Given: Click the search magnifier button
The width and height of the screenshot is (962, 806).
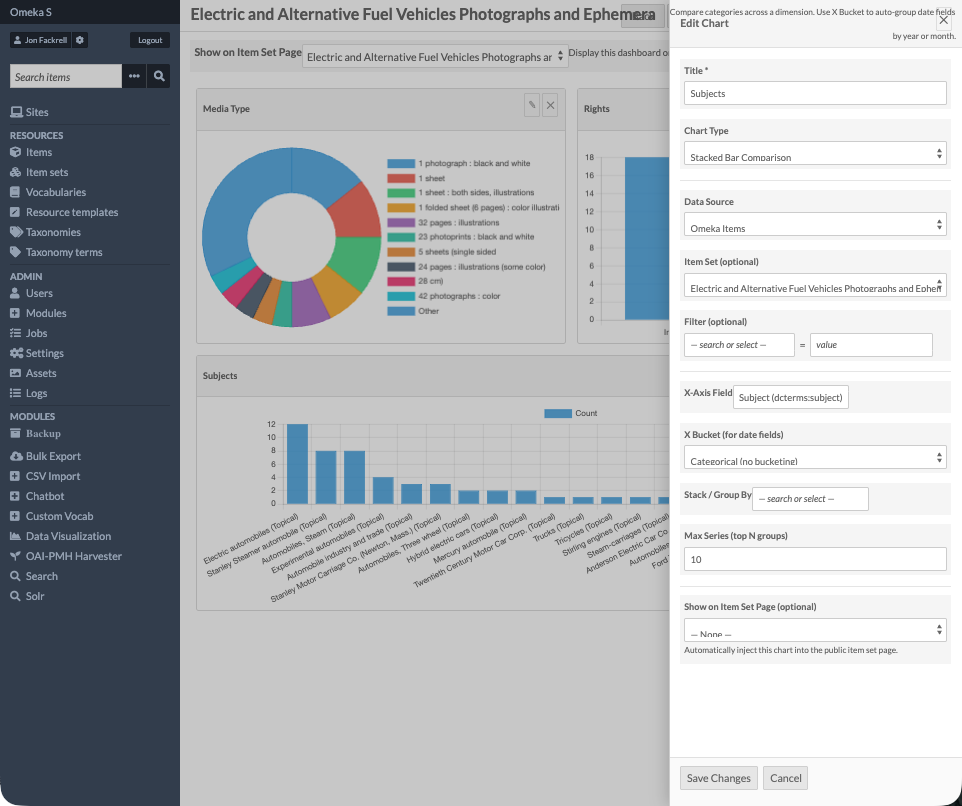Looking at the screenshot, I should pos(159,76).
